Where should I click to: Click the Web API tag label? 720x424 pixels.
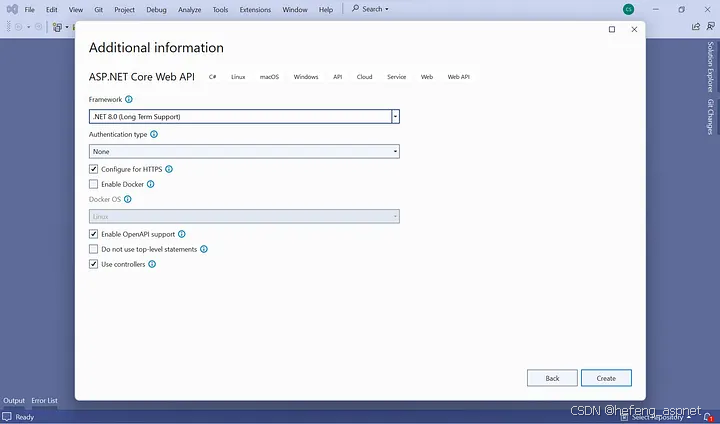tap(459, 77)
